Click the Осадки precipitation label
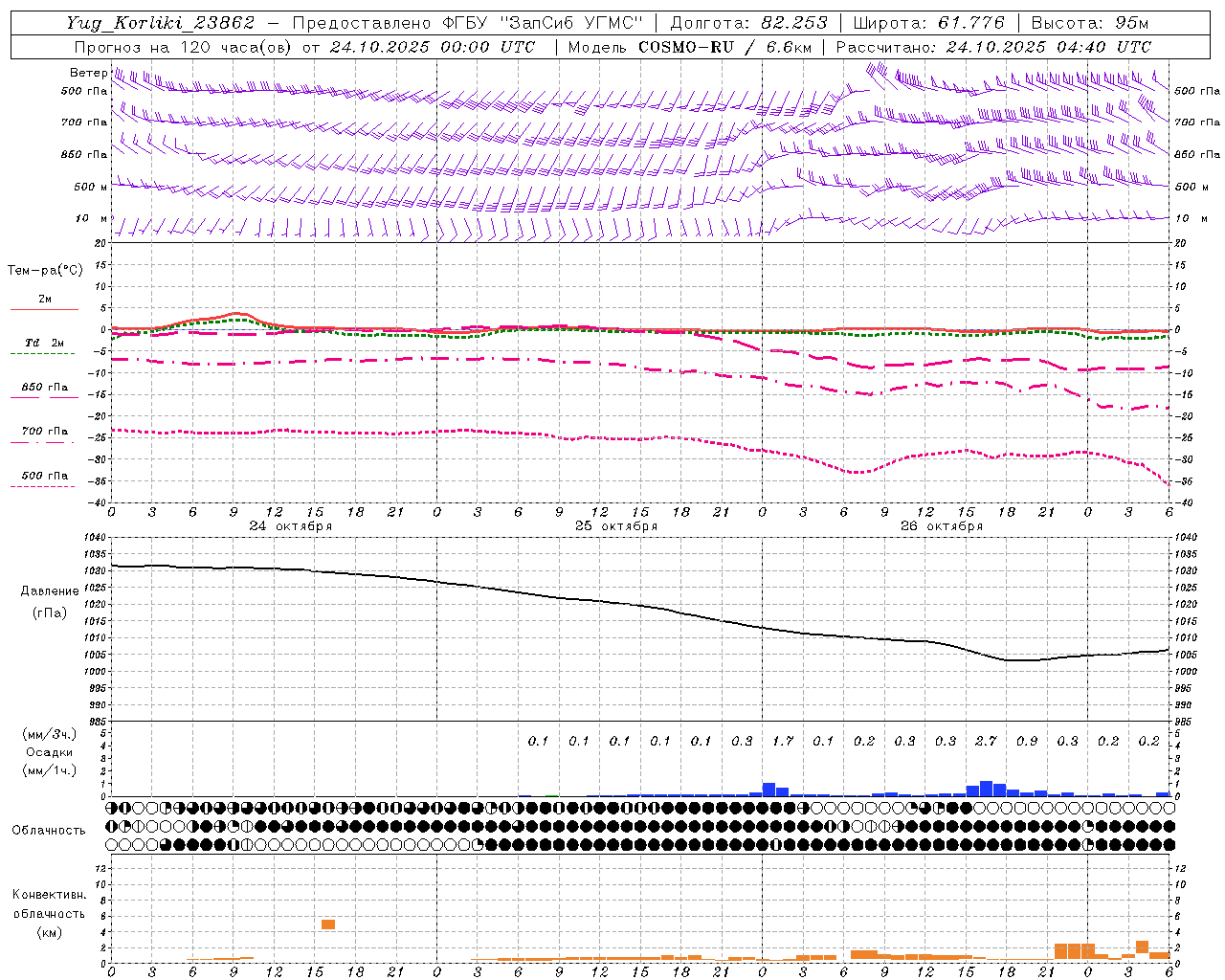Image resolution: width=1225 pixels, height=980 pixels. coord(49,752)
